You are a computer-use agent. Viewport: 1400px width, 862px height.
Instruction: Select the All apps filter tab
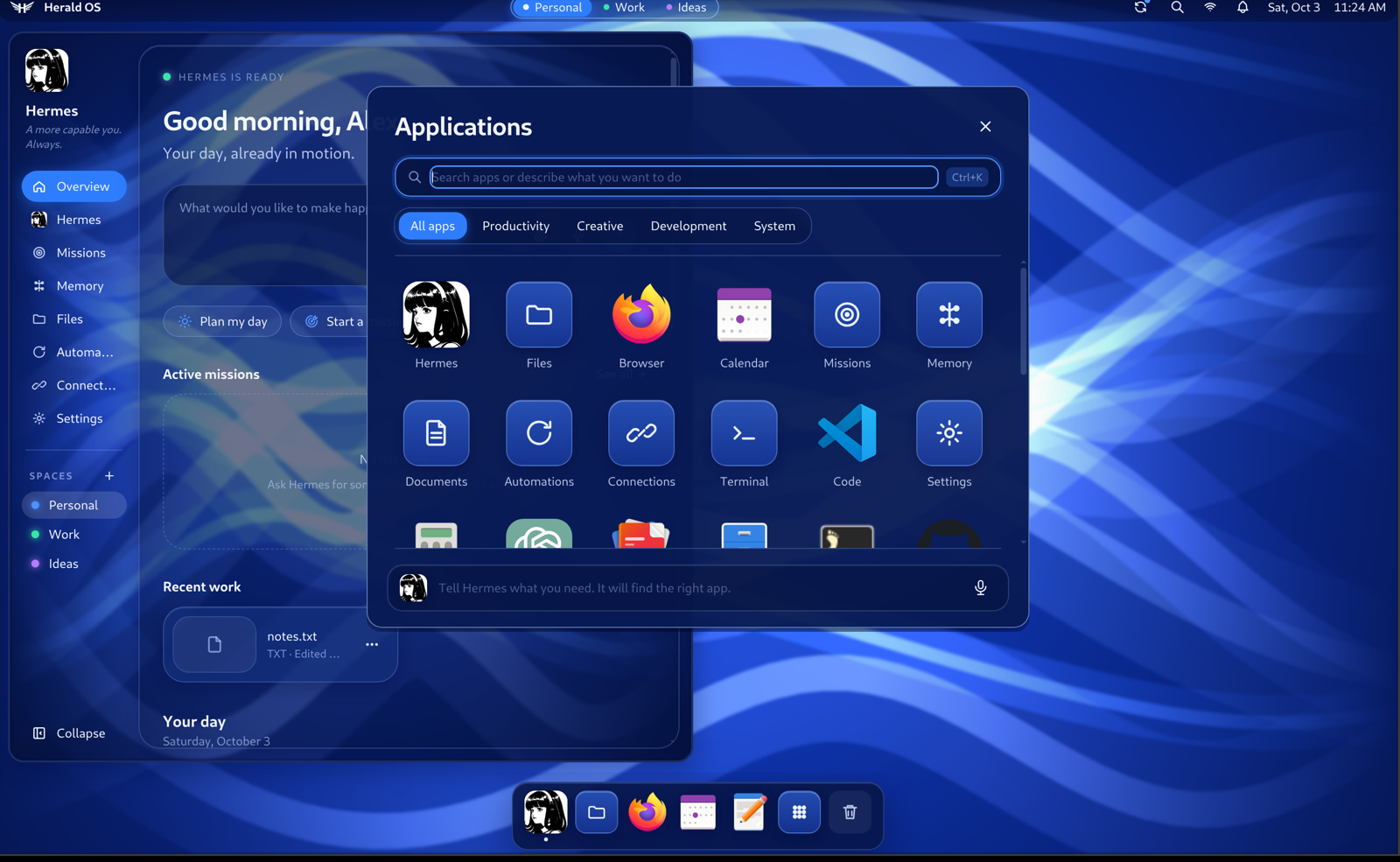tap(432, 226)
